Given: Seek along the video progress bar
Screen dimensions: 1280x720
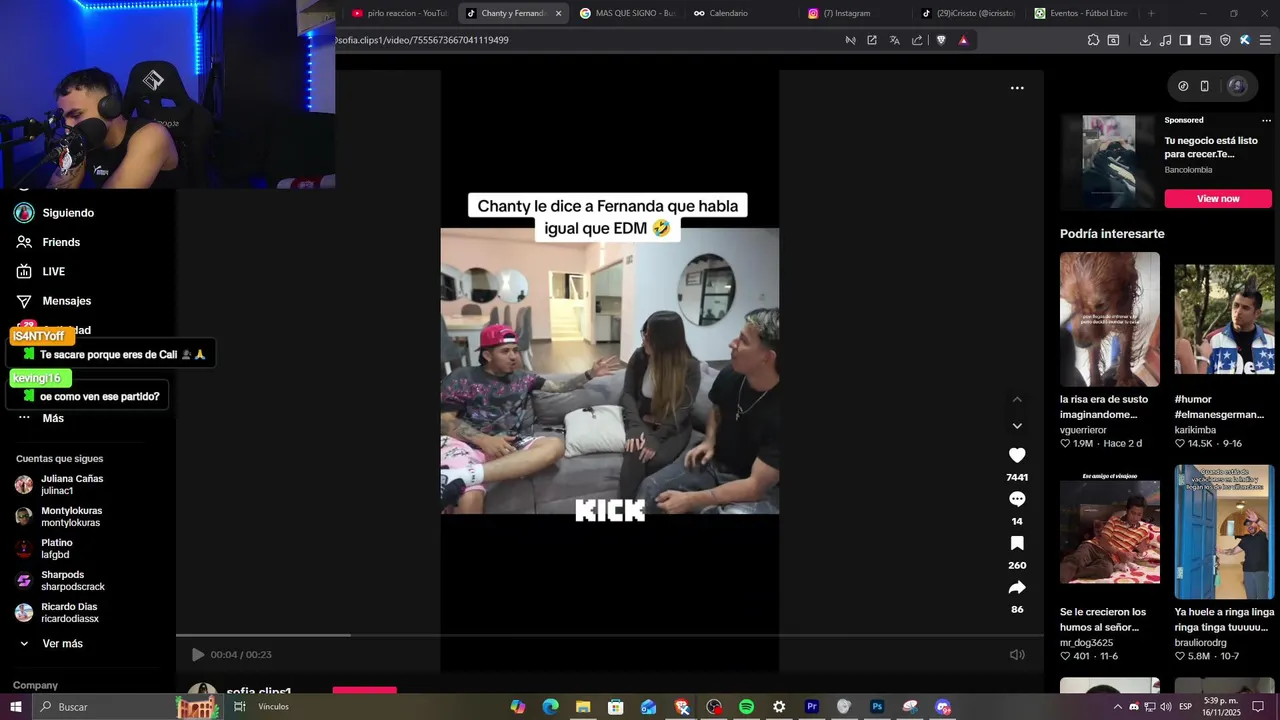Looking at the screenshot, I should coord(610,635).
